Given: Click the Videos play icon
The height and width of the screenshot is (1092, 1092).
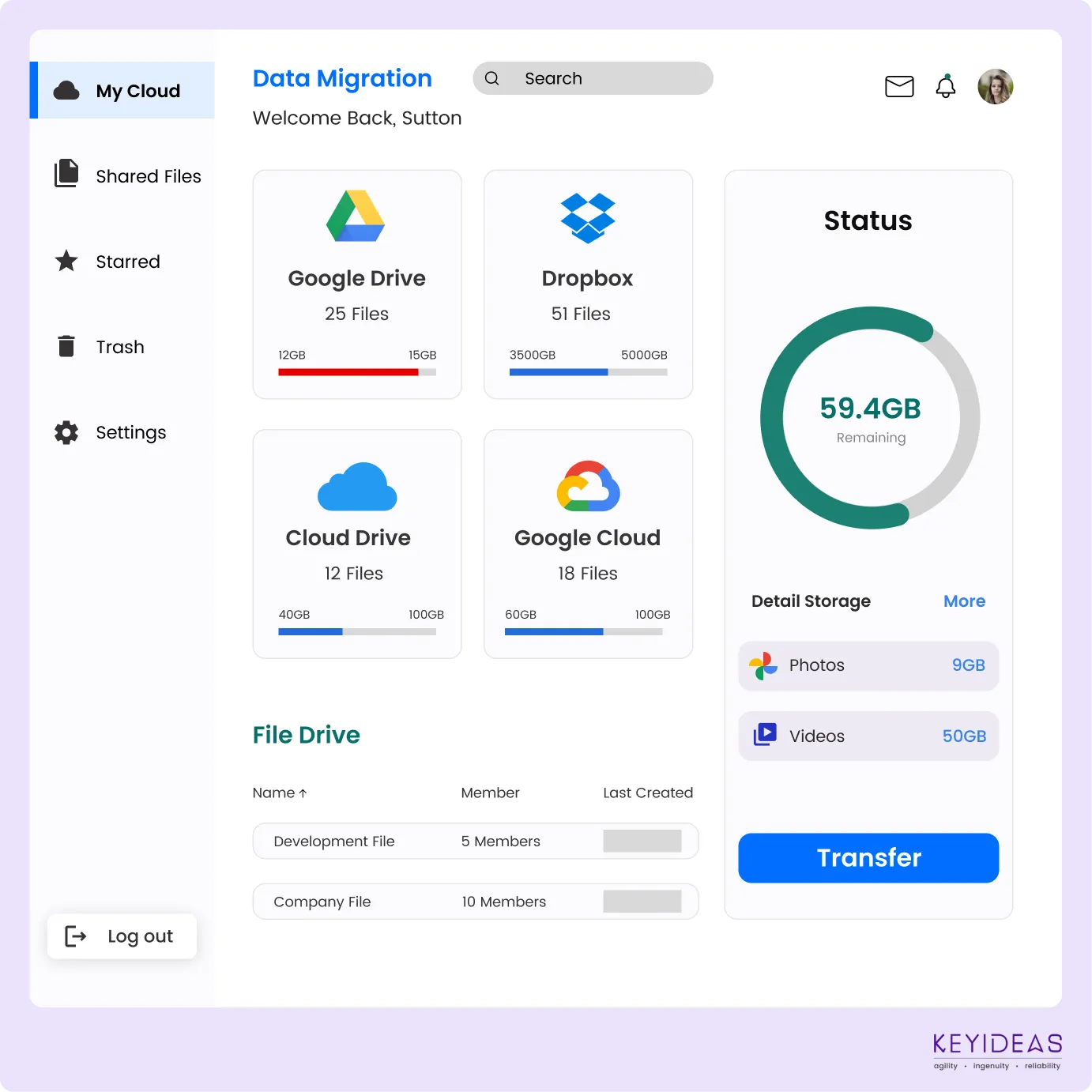Looking at the screenshot, I should (x=765, y=735).
